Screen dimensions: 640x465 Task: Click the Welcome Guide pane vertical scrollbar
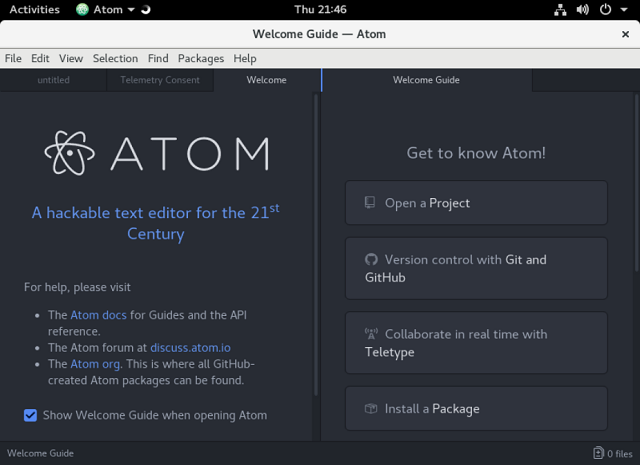pyautogui.click(x=636, y=182)
